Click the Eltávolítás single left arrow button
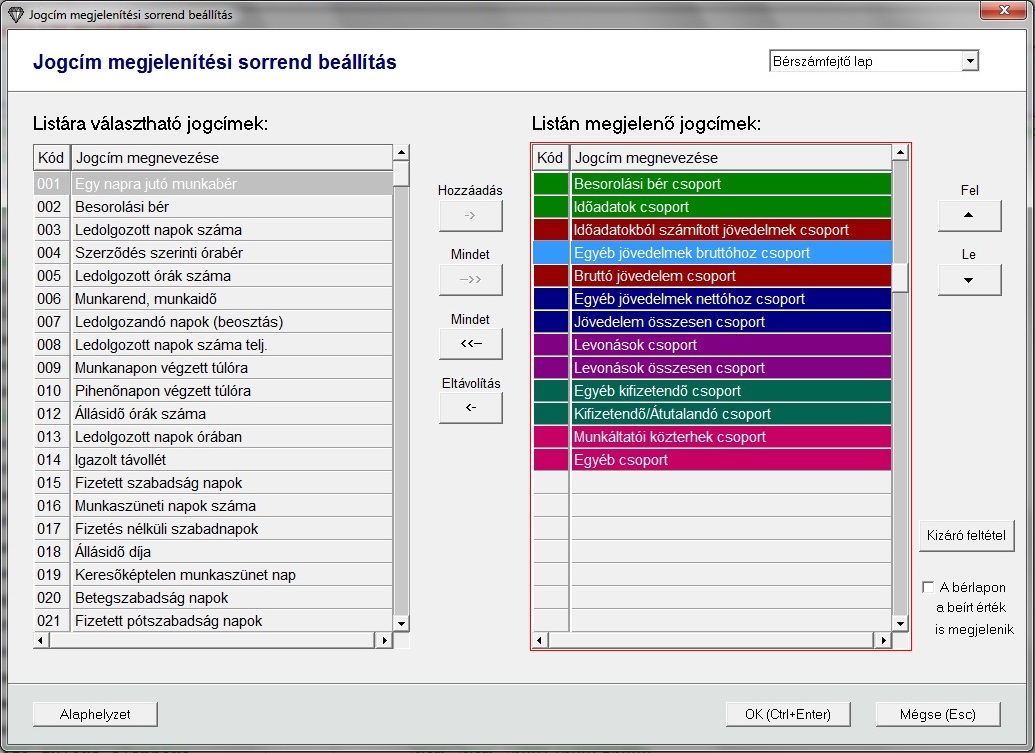 pyautogui.click(x=470, y=408)
